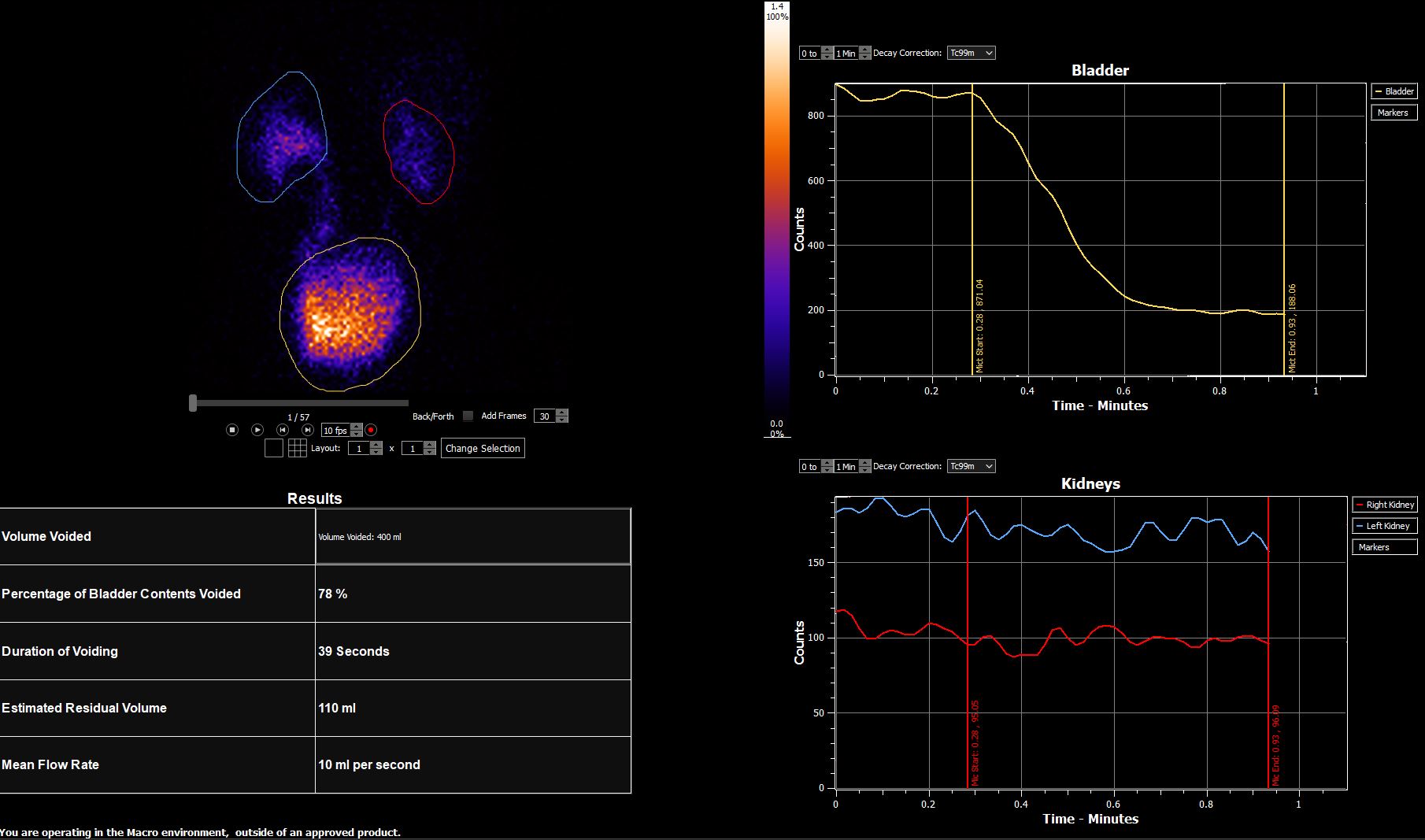The image size is (1425, 840).
Task: Increase the fps playback speed
Action: [x=357, y=427]
